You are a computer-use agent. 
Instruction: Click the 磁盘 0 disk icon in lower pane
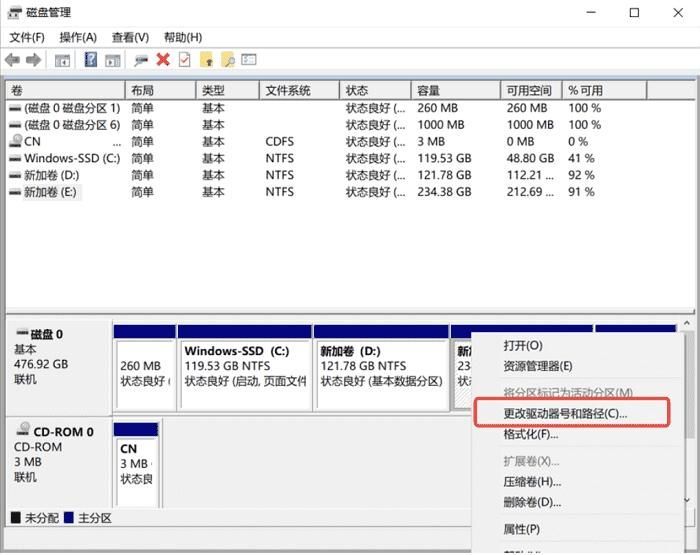(x=22, y=333)
